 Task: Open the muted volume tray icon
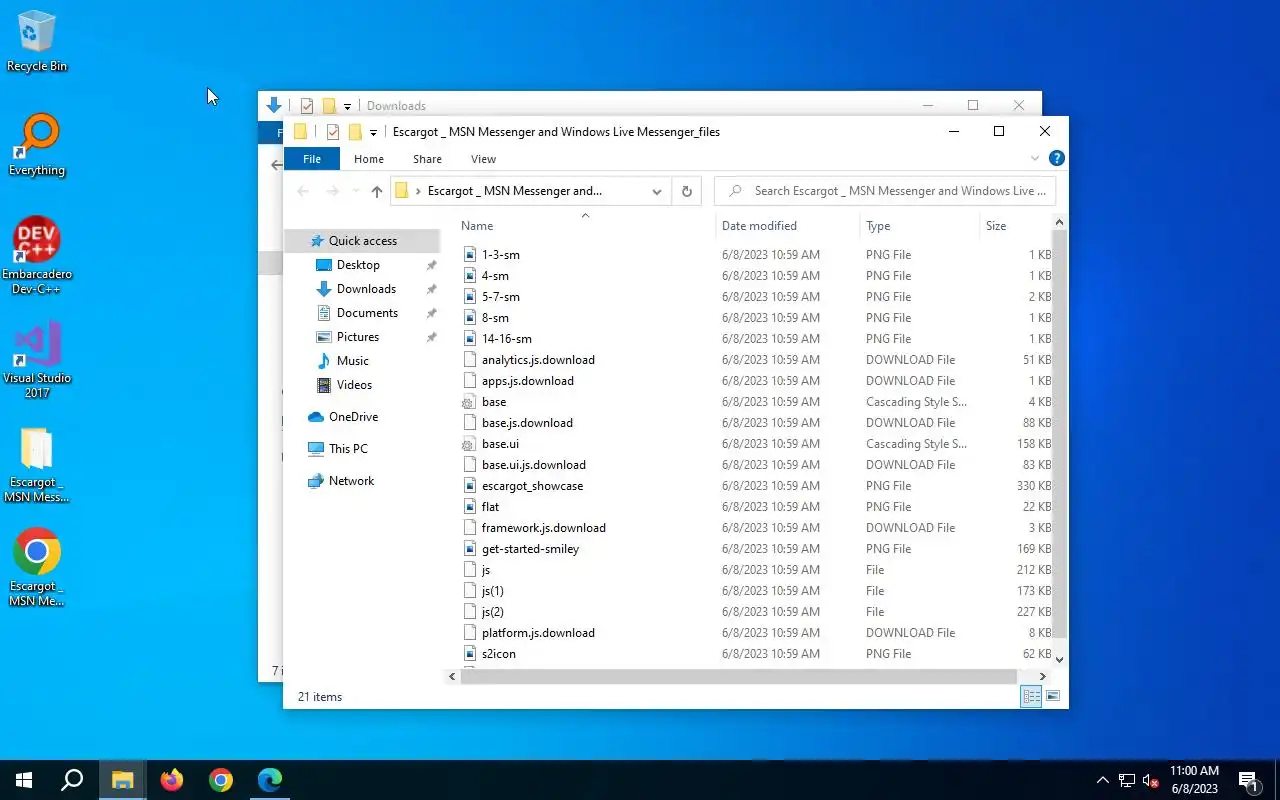pos(1151,780)
